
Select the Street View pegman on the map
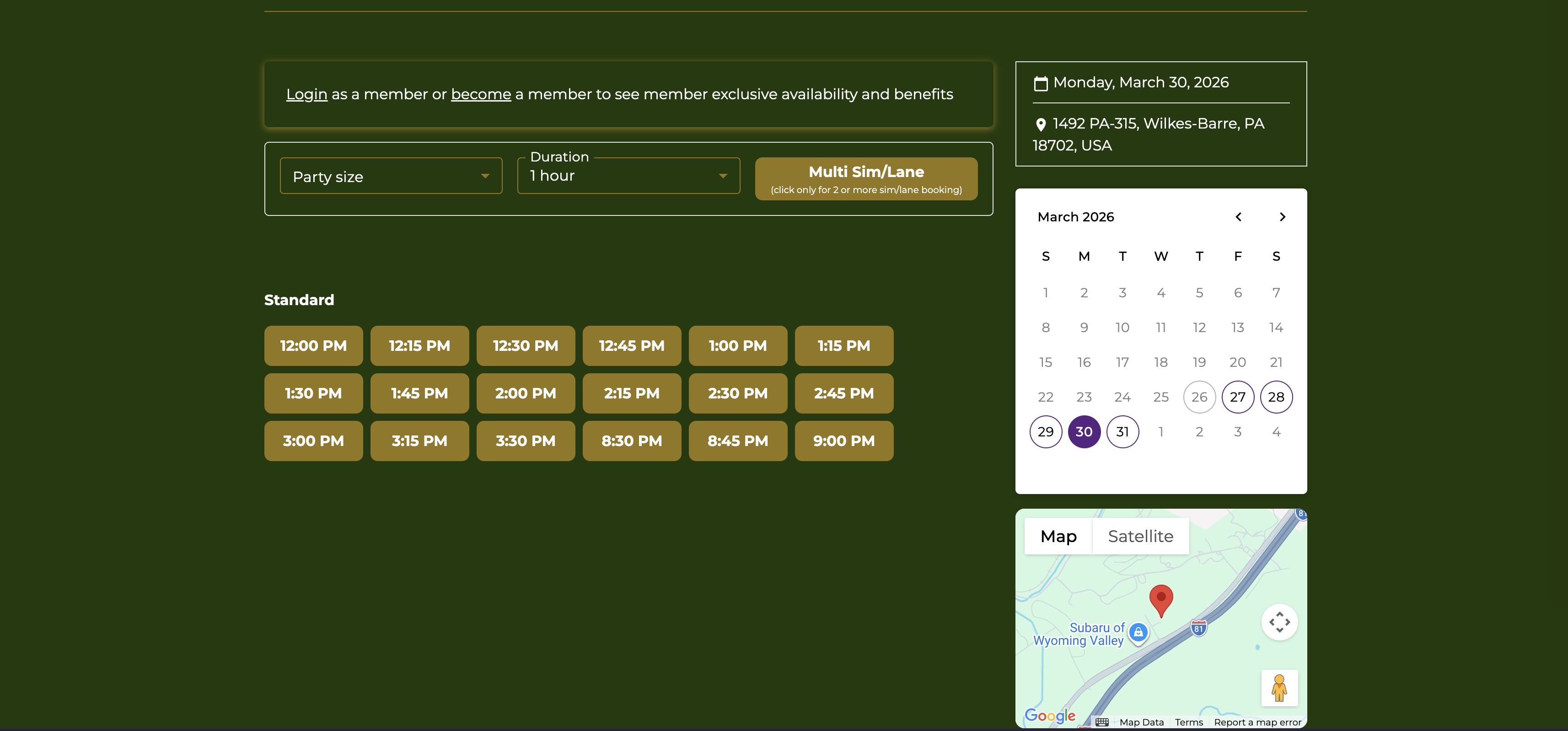[1279, 688]
